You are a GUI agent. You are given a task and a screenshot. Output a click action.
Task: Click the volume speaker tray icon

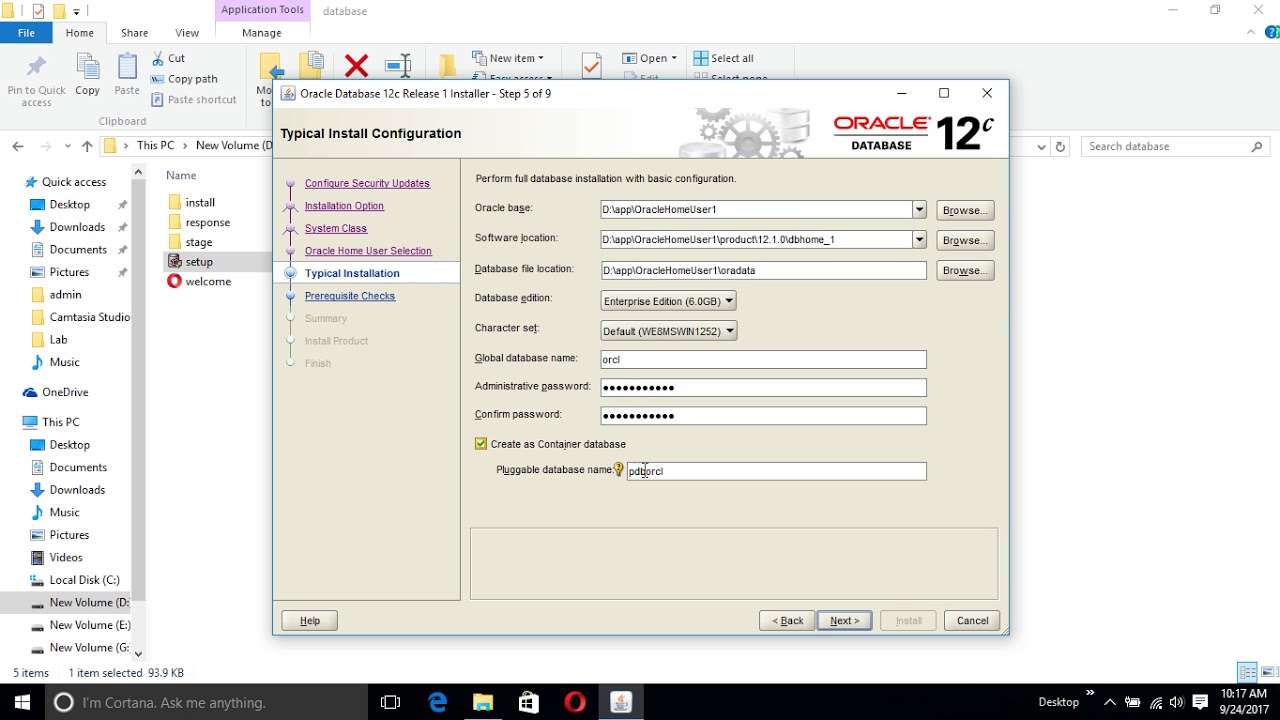(x=1178, y=702)
